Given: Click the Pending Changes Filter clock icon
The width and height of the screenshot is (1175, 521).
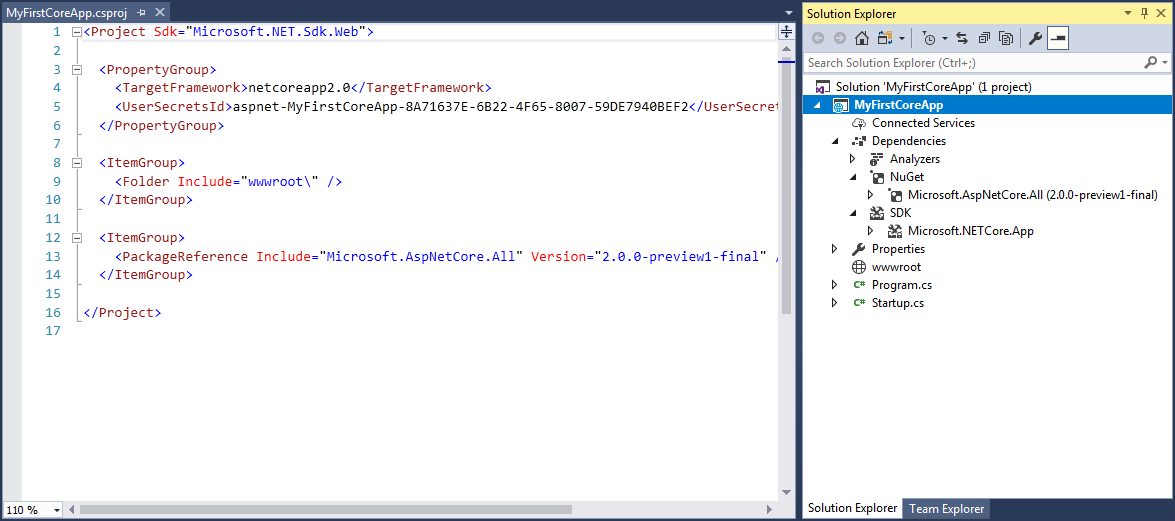Looking at the screenshot, I should click(928, 38).
